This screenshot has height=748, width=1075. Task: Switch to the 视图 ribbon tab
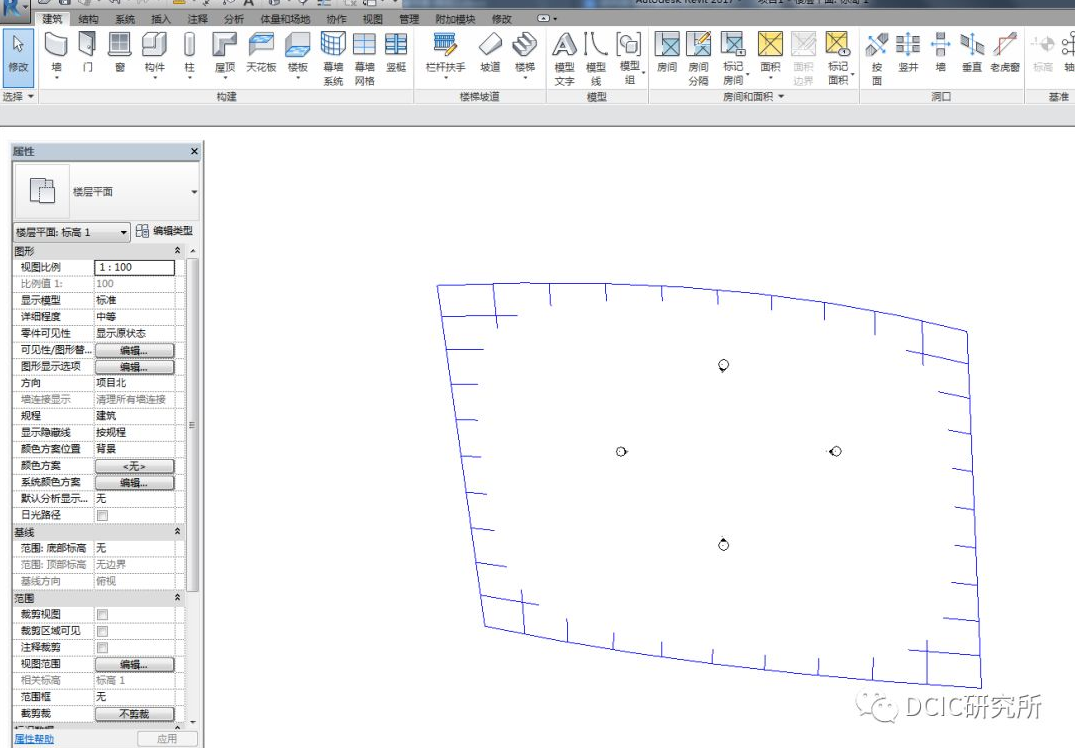point(373,19)
